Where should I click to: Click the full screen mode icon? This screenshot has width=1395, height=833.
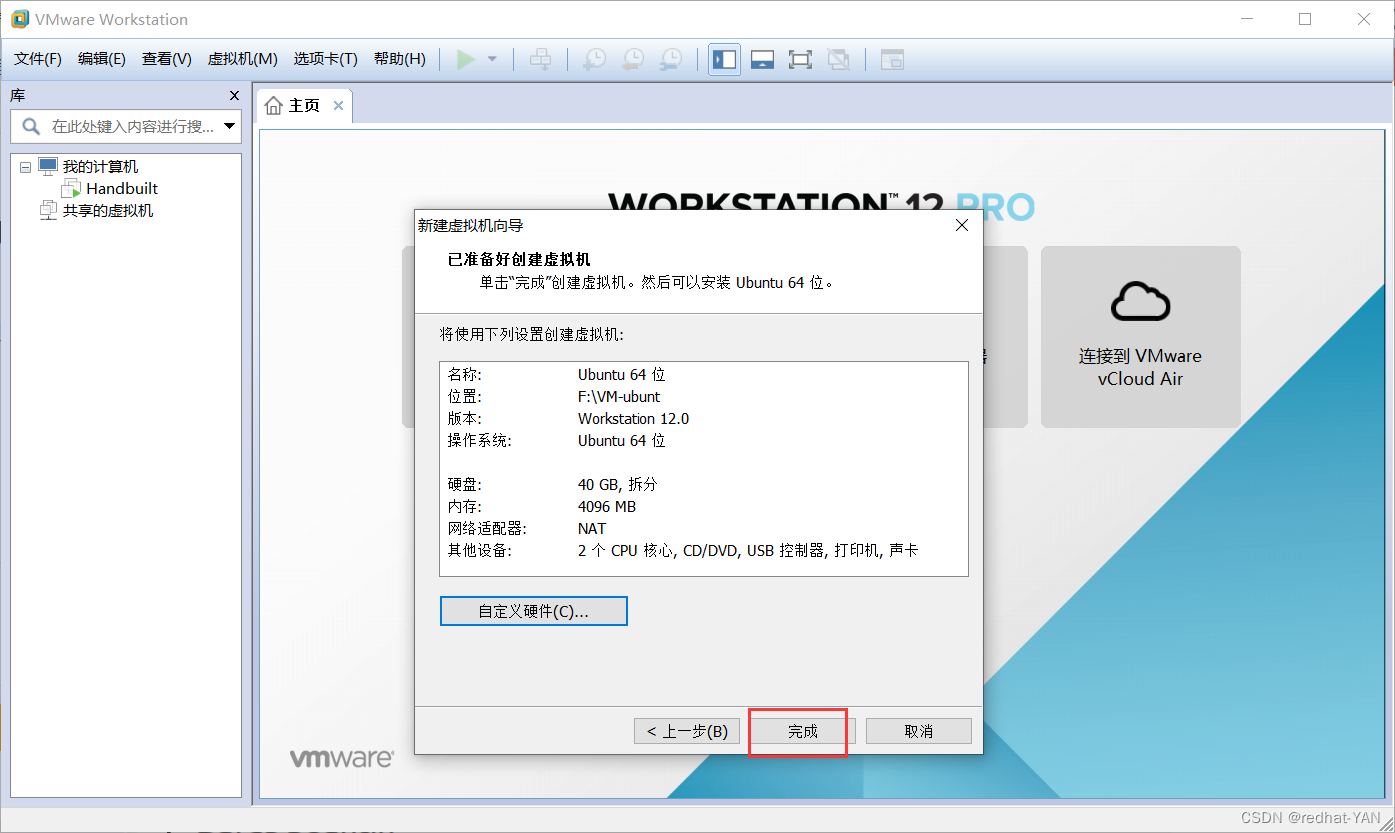(x=800, y=60)
